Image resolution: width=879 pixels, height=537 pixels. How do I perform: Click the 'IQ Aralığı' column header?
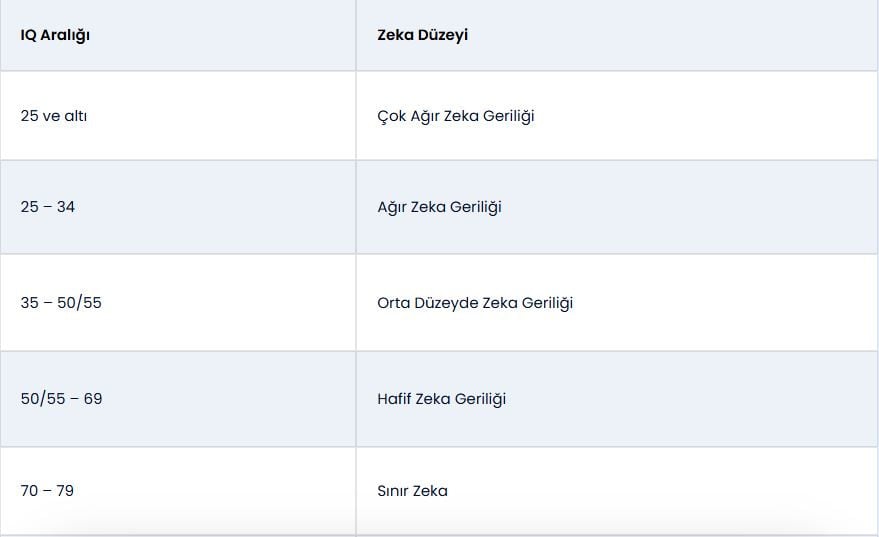[x=56, y=35]
